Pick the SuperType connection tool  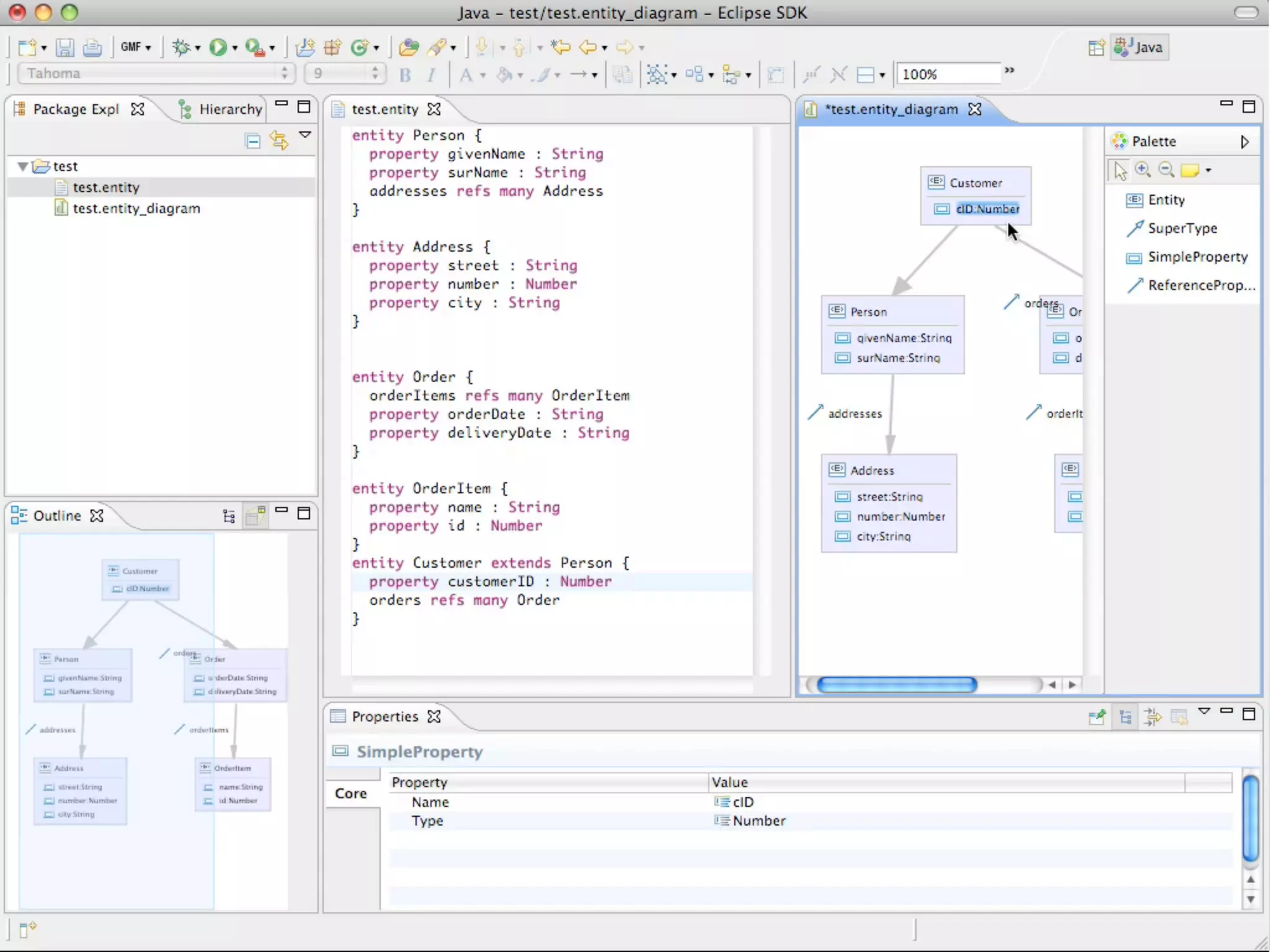point(1181,228)
